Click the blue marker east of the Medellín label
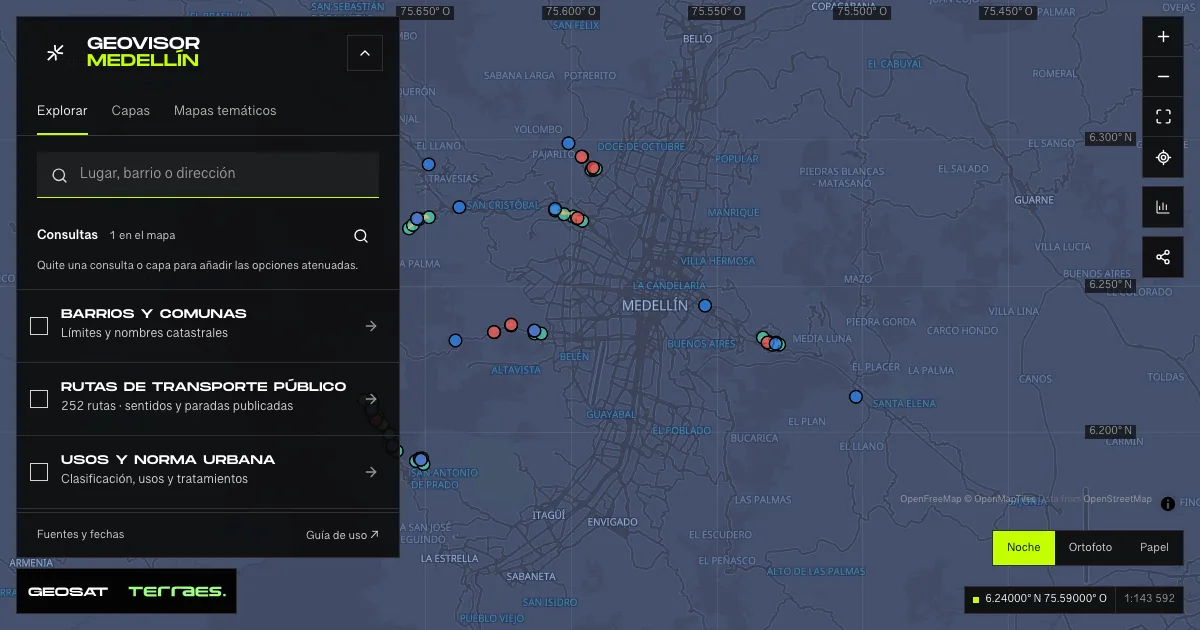Viewport: 1200px width, 630px height. [705, 306]
